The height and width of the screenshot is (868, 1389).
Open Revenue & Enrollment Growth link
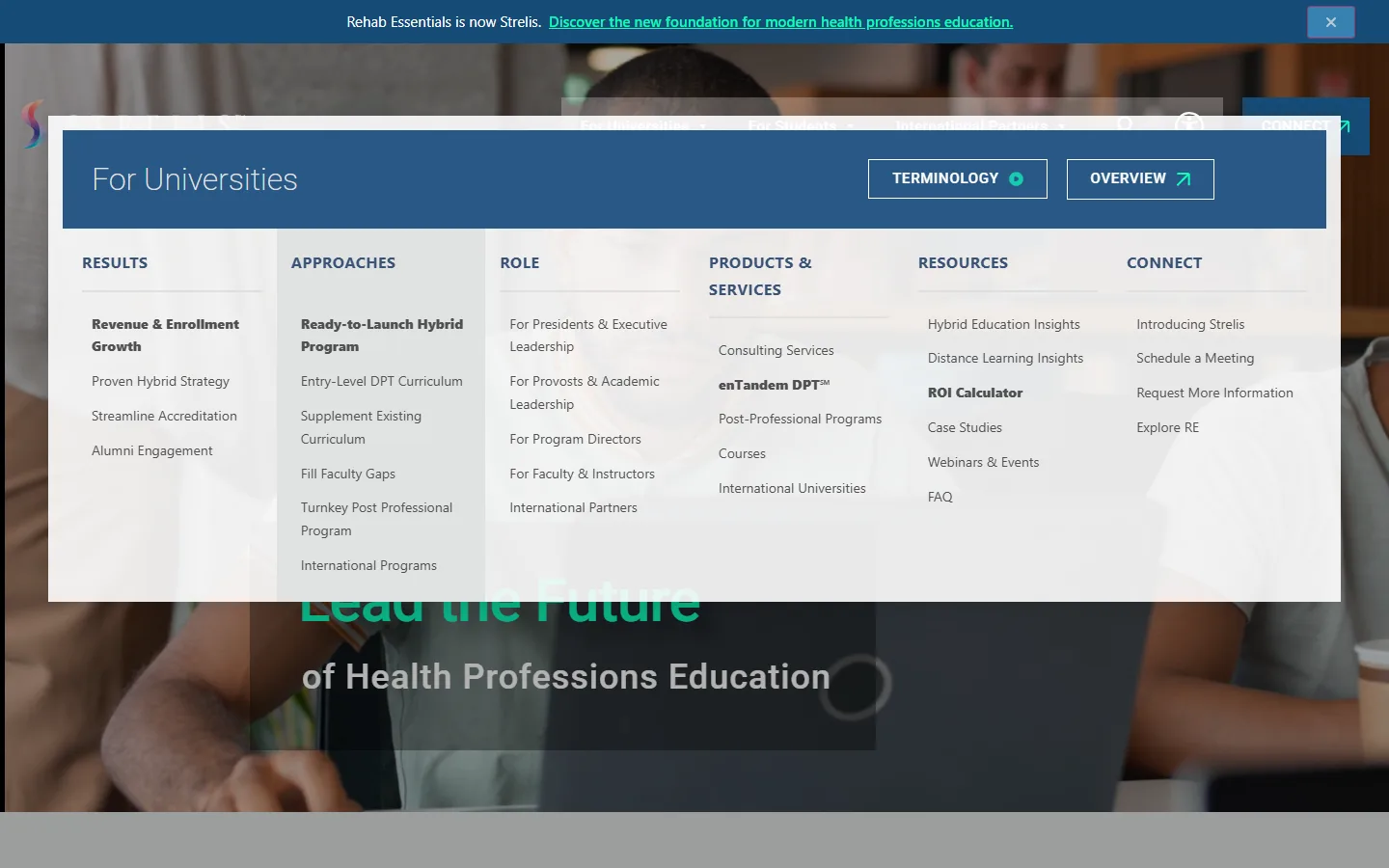click(166, 336)
